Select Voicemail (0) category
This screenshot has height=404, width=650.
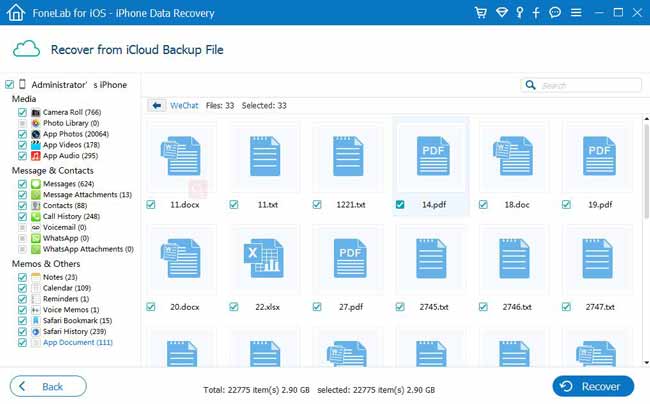coord(65,227)
